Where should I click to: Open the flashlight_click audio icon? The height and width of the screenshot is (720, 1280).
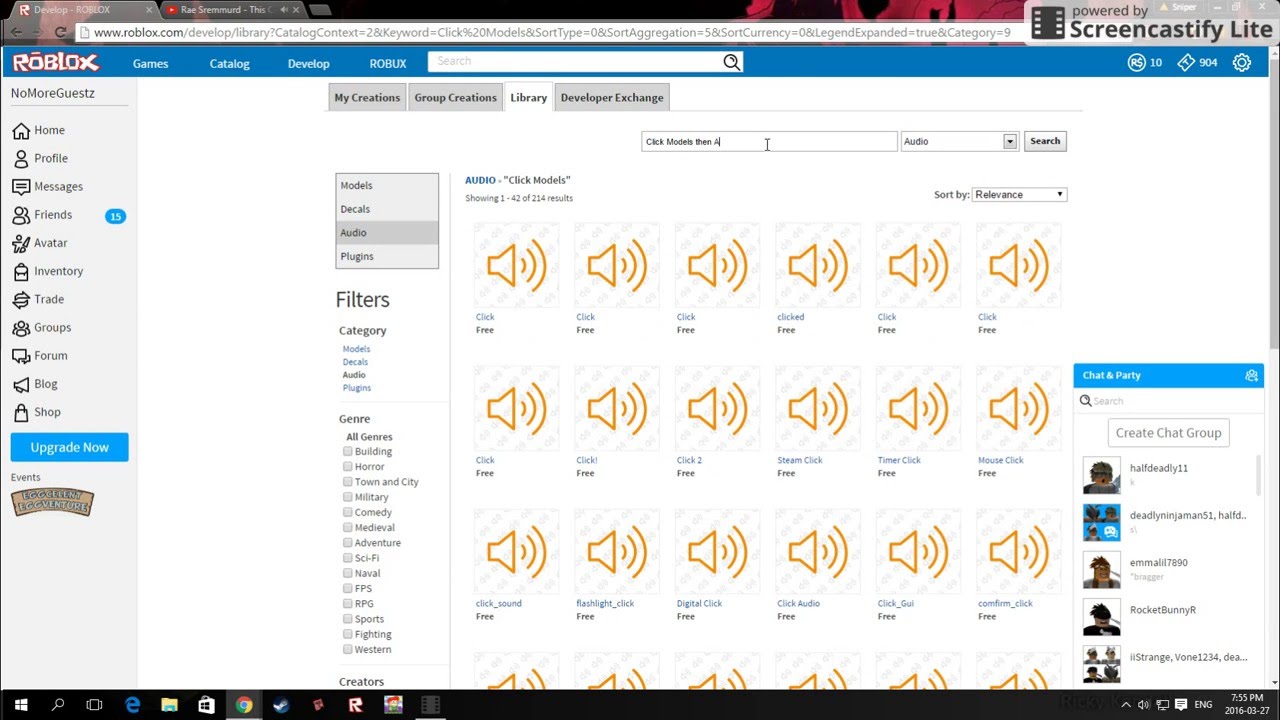click(616, 552)
